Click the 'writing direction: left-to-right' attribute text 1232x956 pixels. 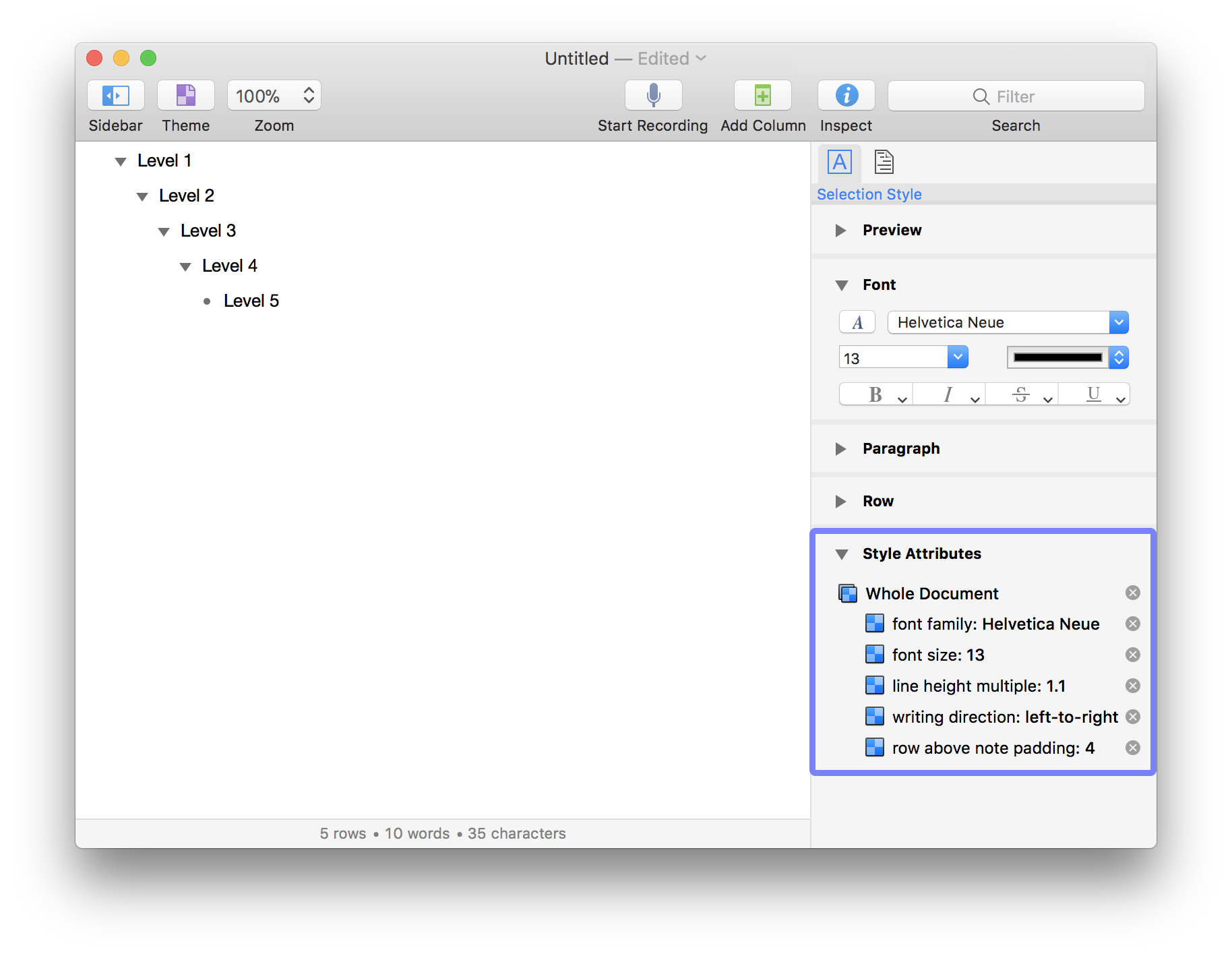(1005, 717)
